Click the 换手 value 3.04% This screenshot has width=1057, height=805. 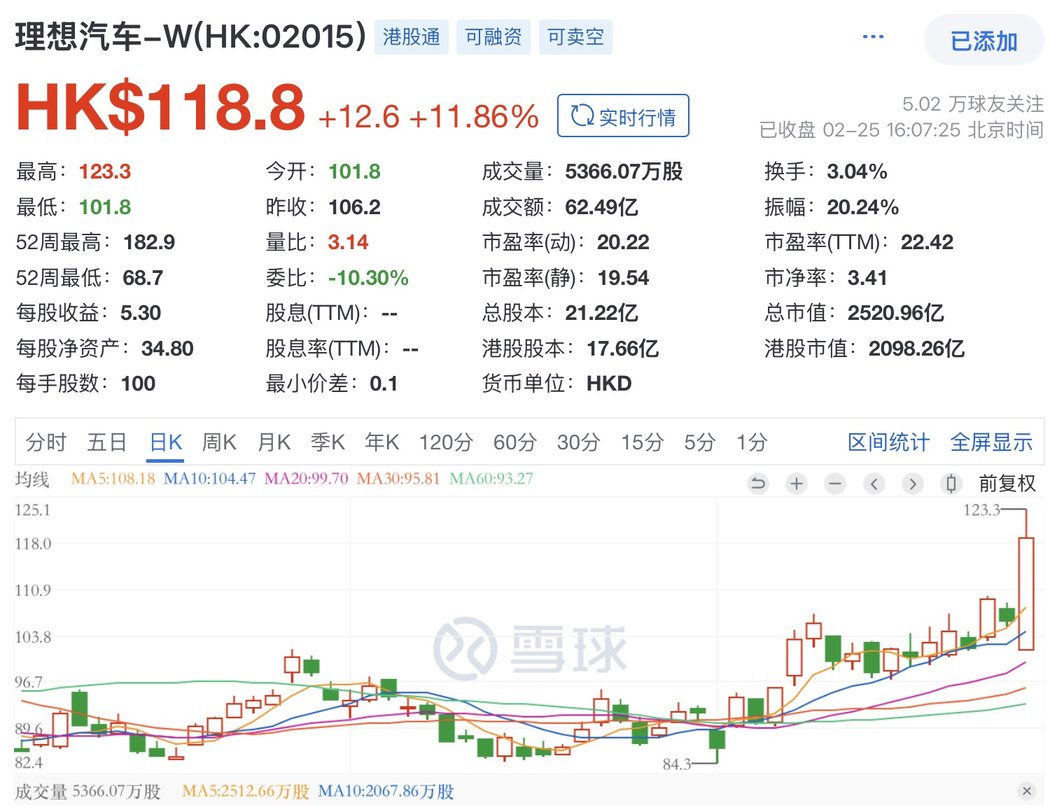pos(857,171)
